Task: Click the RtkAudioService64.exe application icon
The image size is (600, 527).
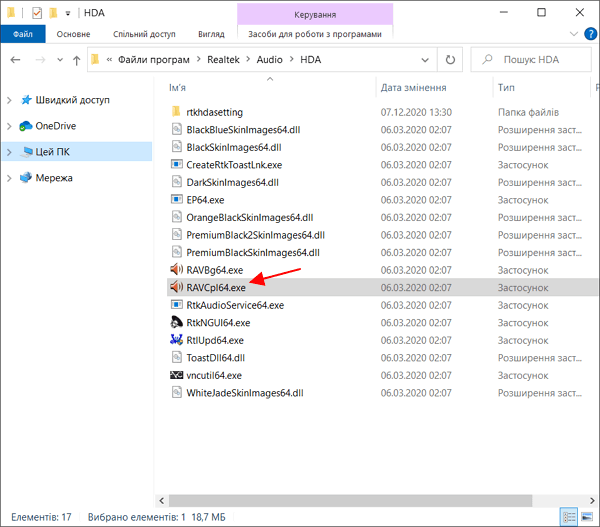Action: click(176, 305)
